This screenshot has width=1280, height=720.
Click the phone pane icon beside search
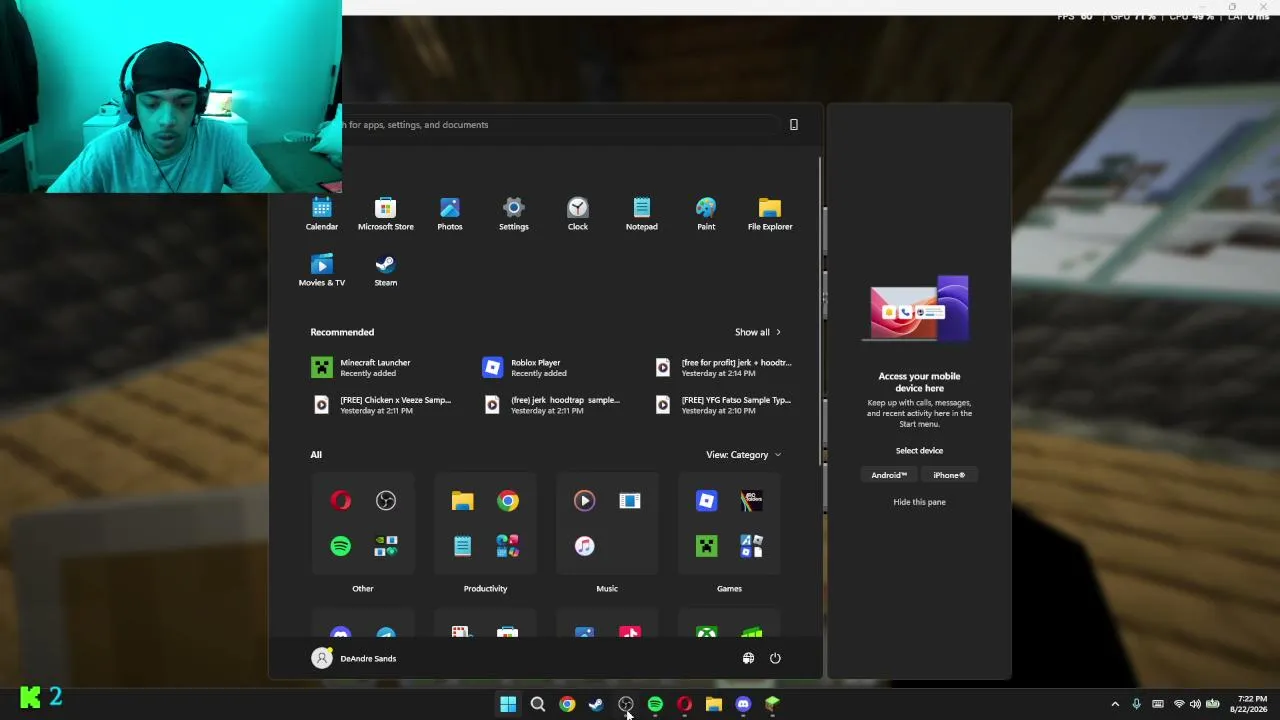pyautogui.click(x=794, y=125)
